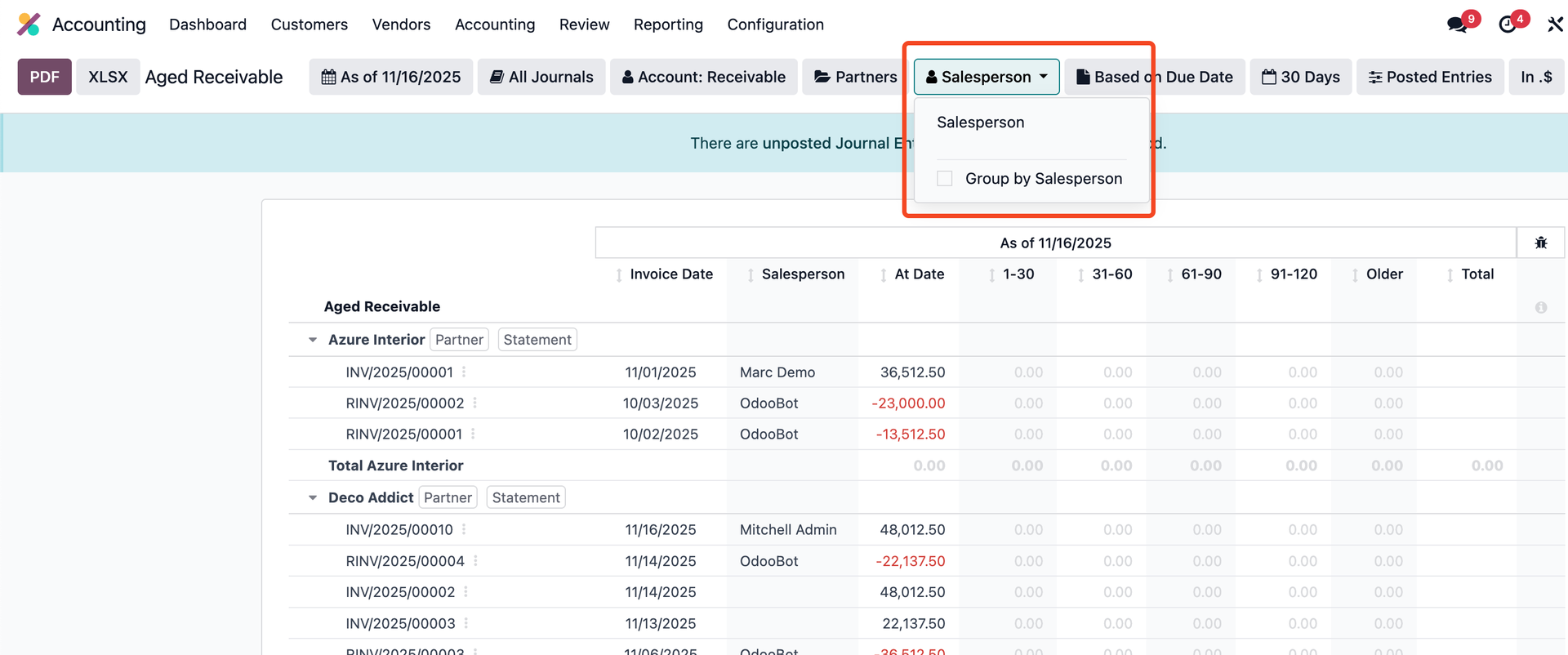Screen dimensions: 1568x655
Task: Click the bug icon in report header
Action: [x=1541, y=243]
